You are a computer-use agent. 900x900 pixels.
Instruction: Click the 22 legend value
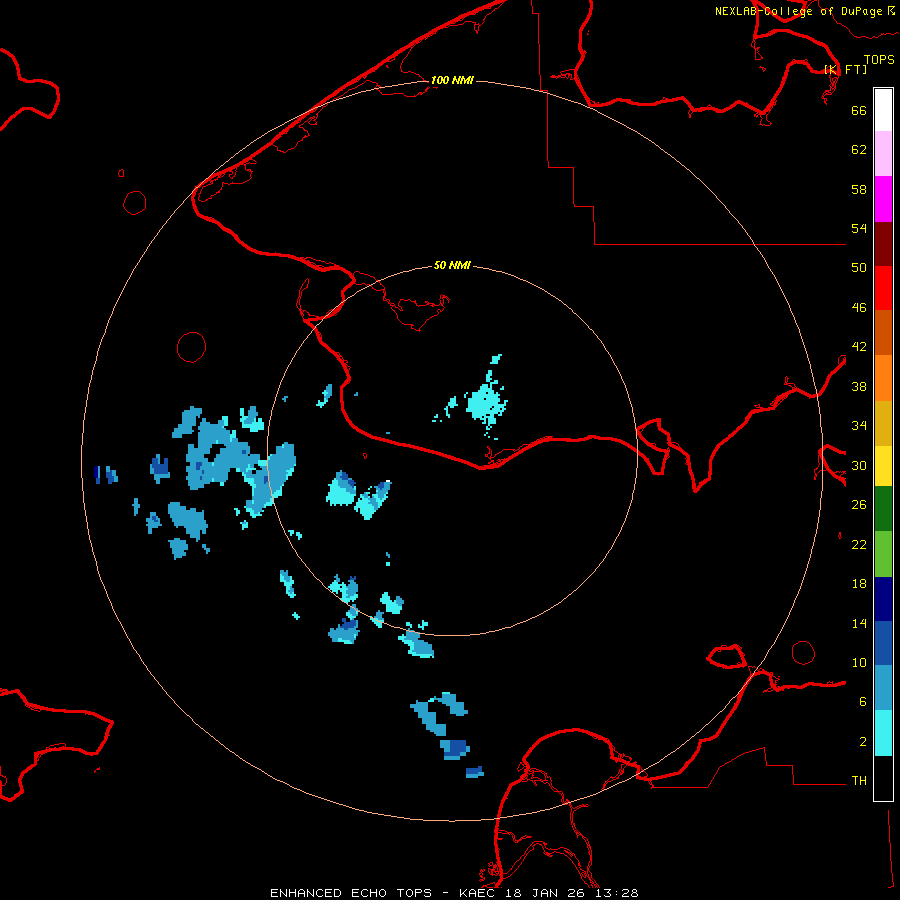tap(859, 545)
